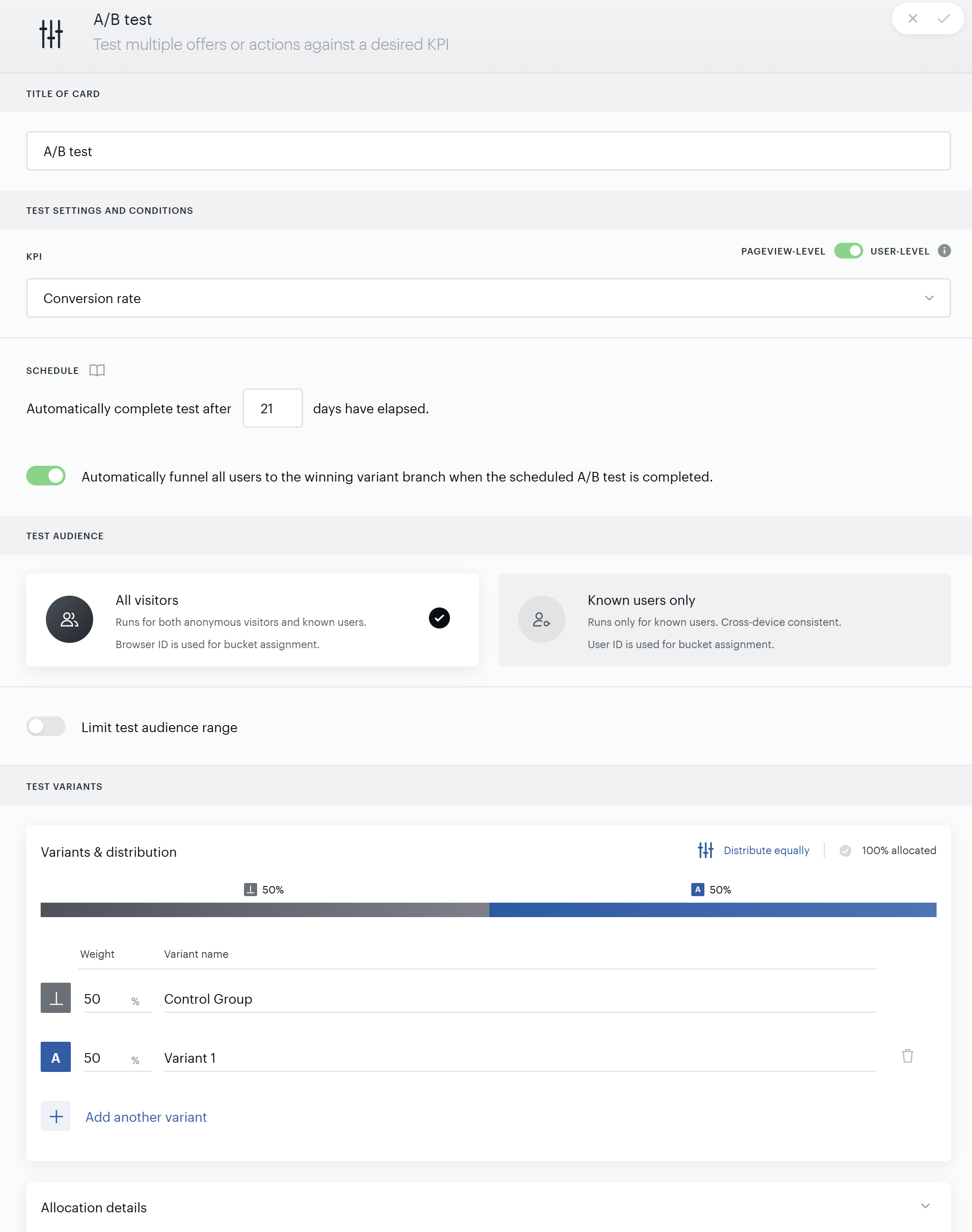Click the A/B test sliders icon in header

click(x=51, y=34)
